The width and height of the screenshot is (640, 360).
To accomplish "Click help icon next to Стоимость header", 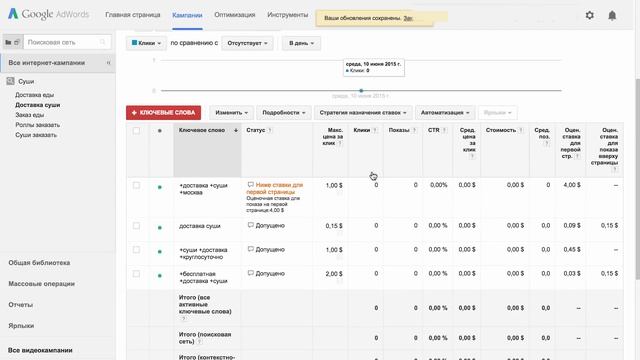I will click(x=521, y=130).
